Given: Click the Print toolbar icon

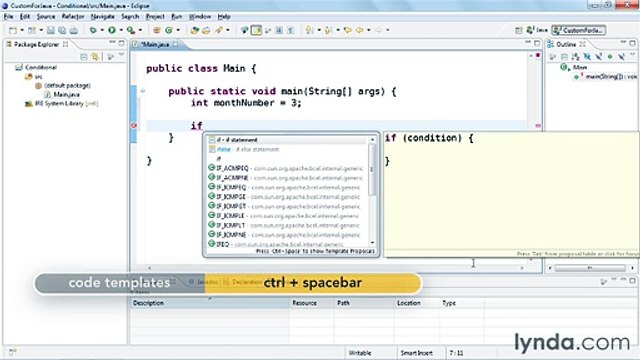Looking at the screenshot, I should click(x=73, y=30).
